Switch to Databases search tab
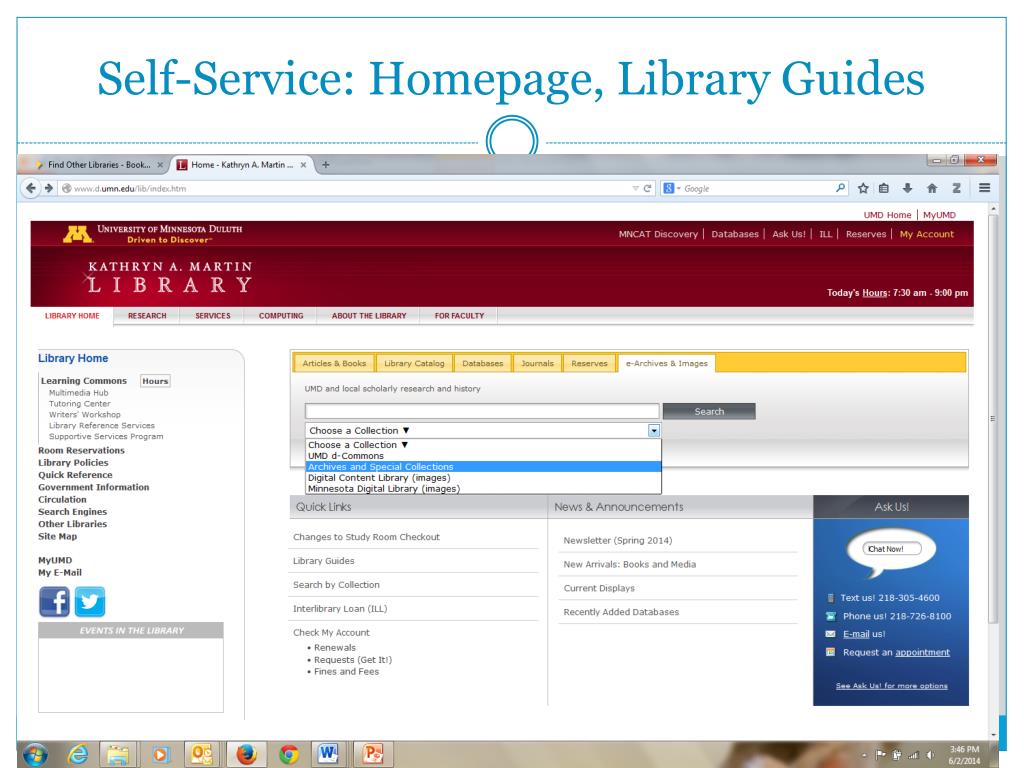 coord(483,363)
